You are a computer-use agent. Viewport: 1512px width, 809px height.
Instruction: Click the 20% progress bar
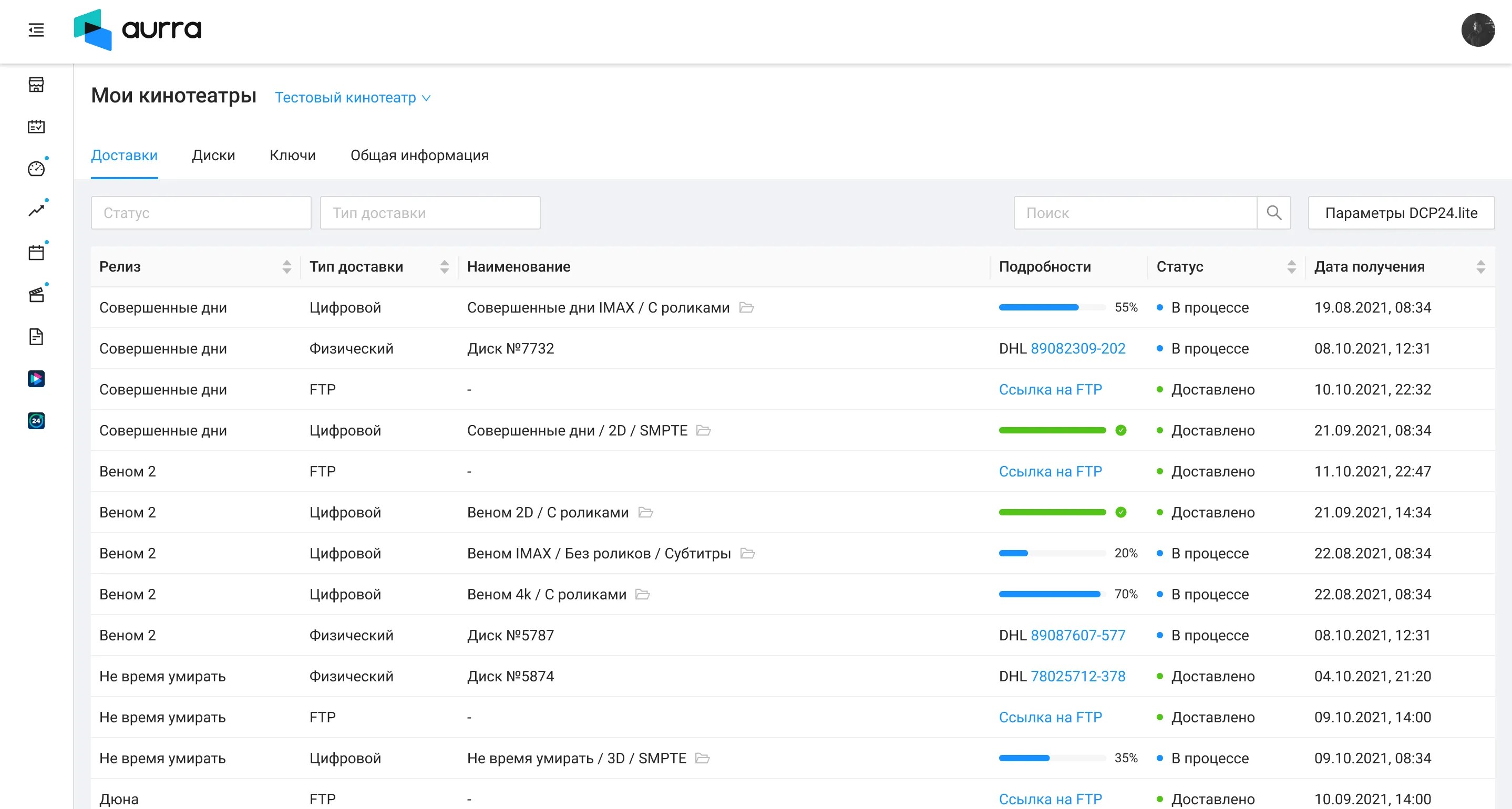(x=1053, y=554)
